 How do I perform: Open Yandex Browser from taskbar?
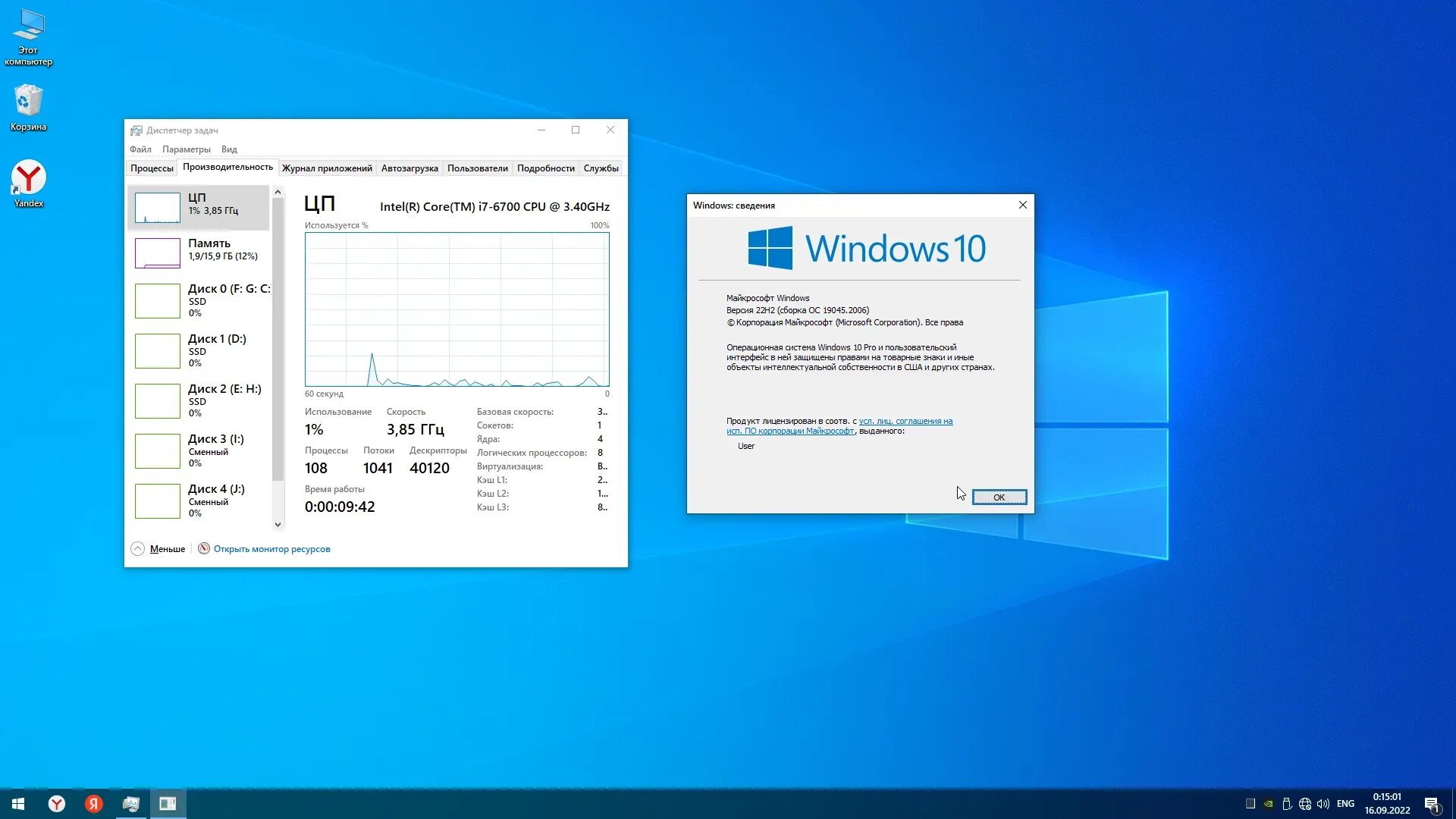(57, 804)
